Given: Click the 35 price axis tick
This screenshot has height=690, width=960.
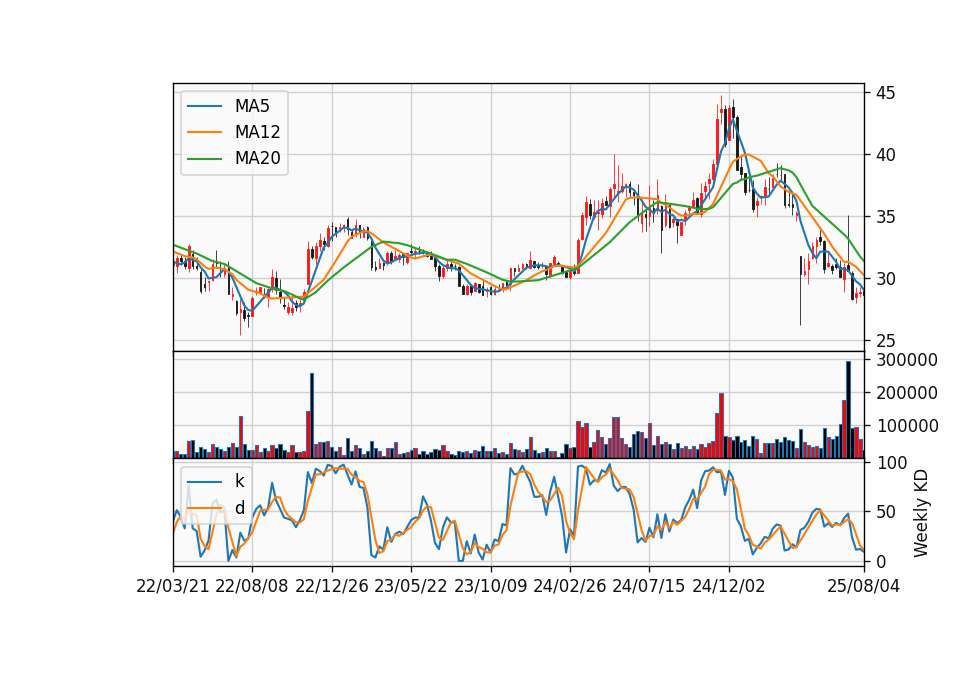Looking at the screenshot, I should click(885, 217).
